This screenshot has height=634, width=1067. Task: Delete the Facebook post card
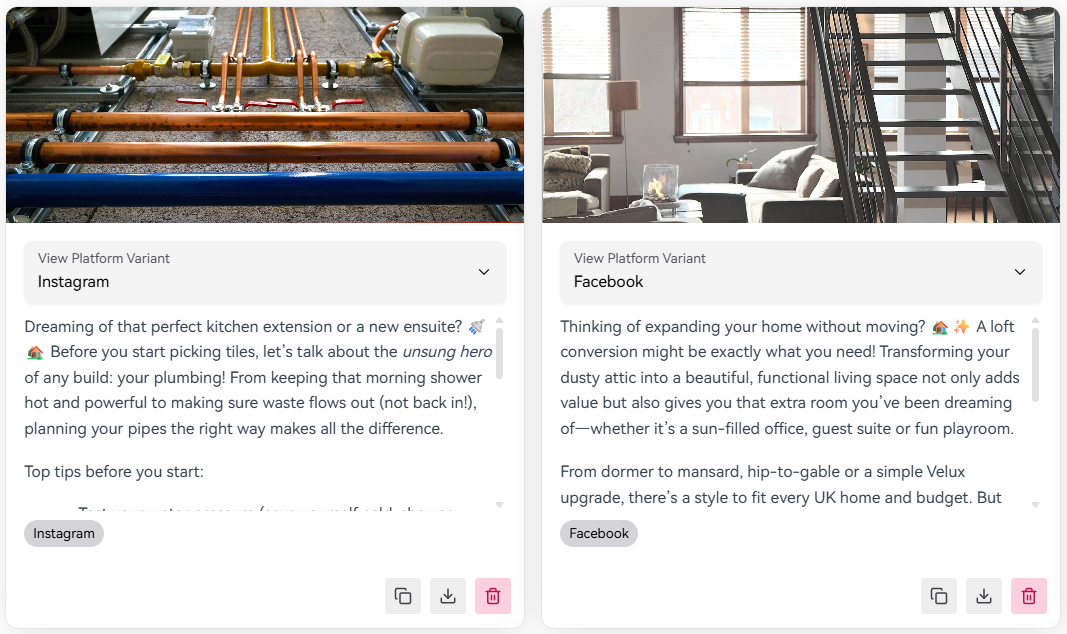pyautogui.click(x=1029, y=596)
